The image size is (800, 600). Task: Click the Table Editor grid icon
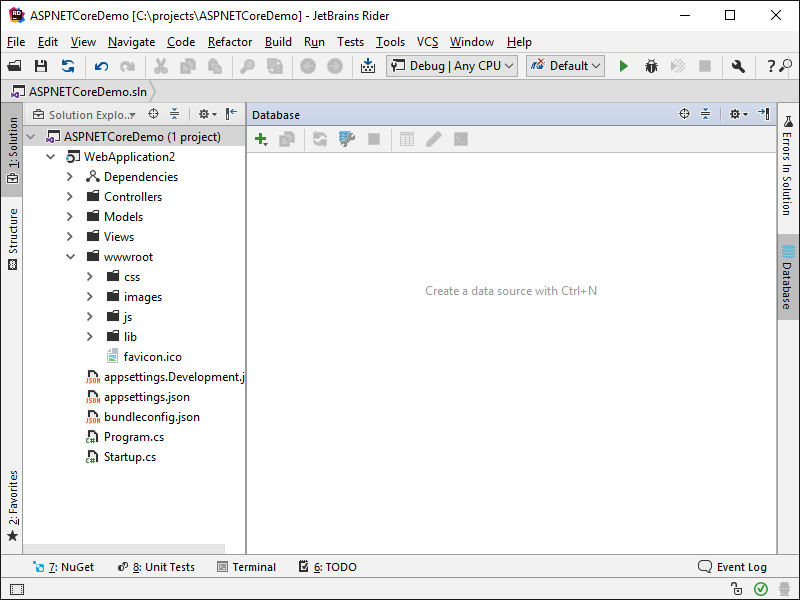(x=407, y=139)
